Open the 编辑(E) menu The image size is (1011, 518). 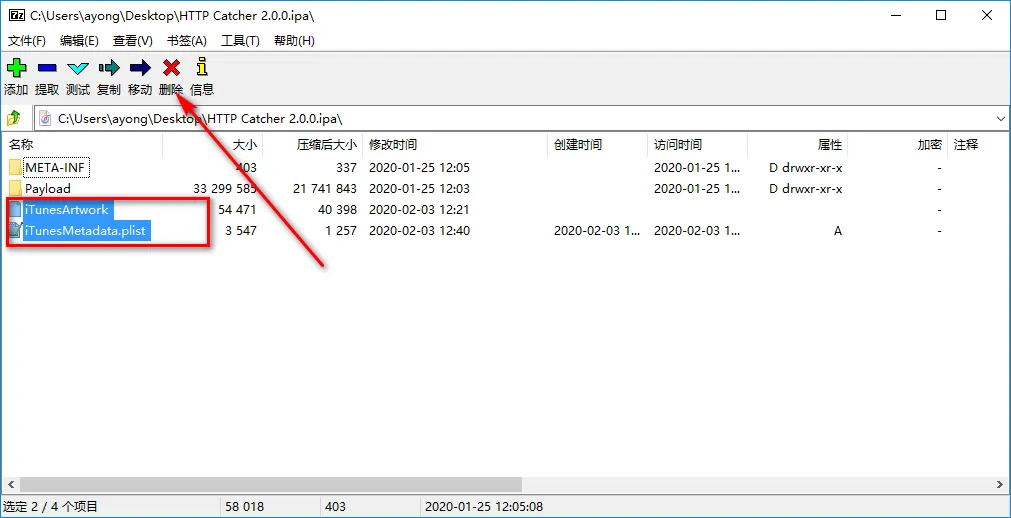point(79,41)
